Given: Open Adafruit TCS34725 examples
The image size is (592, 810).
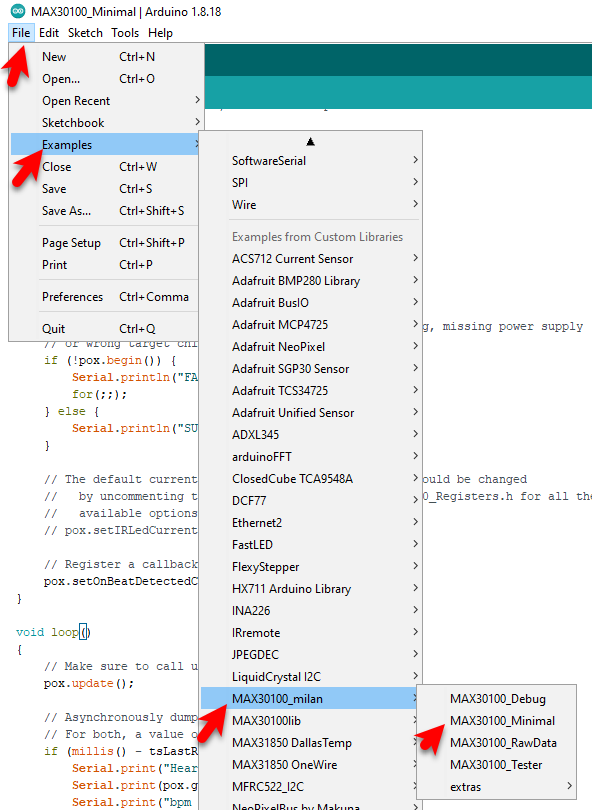Looking at the screenshot, I should tap(310, 391).
